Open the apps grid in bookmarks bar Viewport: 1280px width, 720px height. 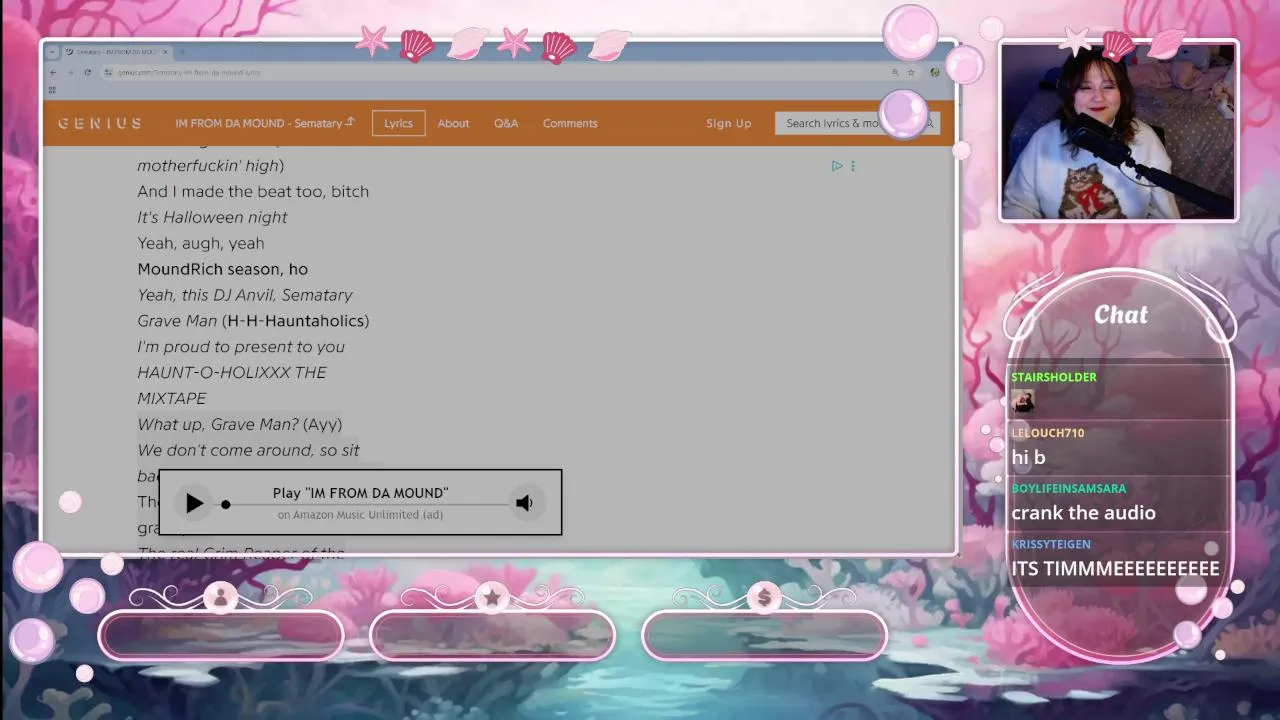(52, 90)
